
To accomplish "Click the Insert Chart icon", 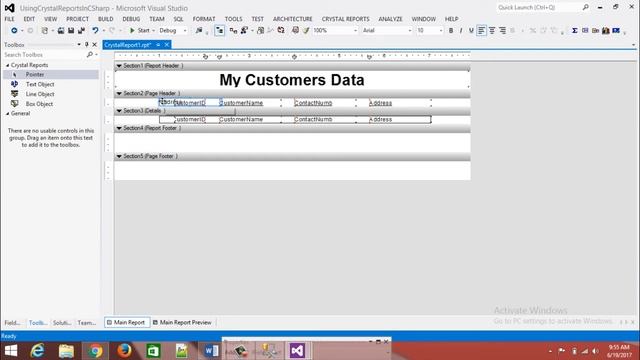I will click(x=606, y=31).
